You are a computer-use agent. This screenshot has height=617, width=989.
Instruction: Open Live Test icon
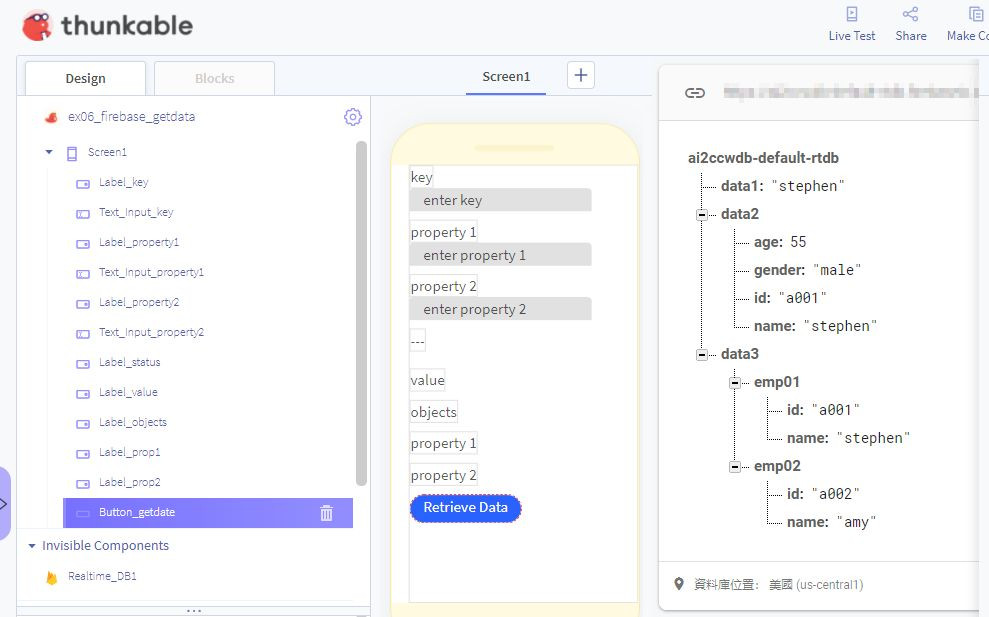(x=851, y=15)
